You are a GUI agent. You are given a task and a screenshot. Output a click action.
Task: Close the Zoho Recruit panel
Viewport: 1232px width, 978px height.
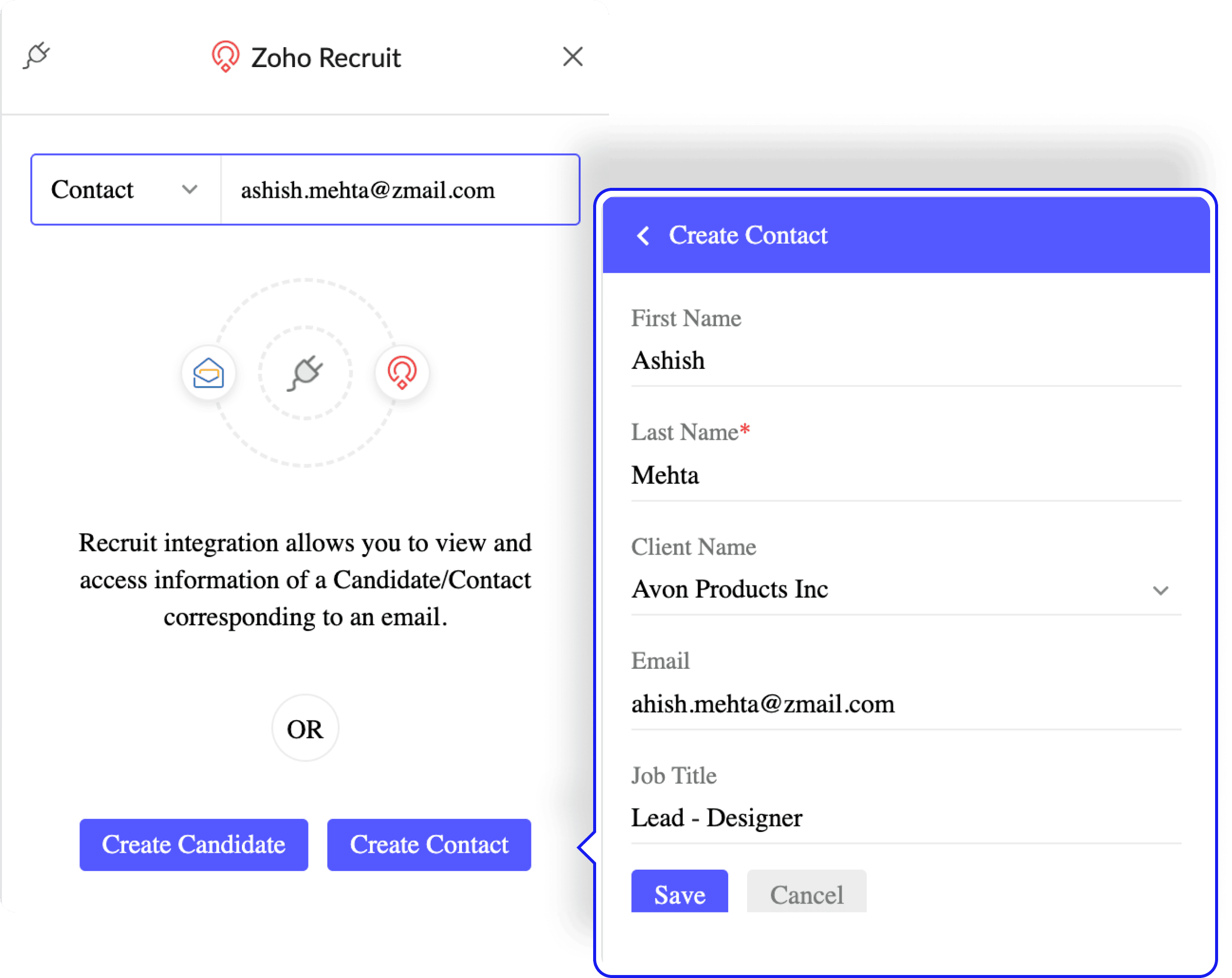[573, 57]
